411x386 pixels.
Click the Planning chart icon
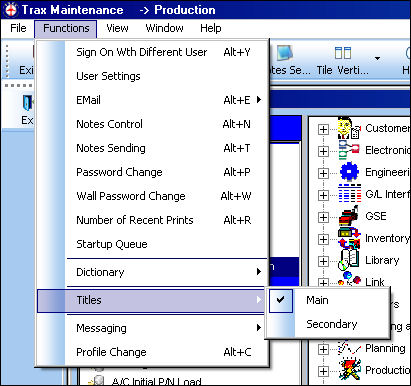[349, 349]
